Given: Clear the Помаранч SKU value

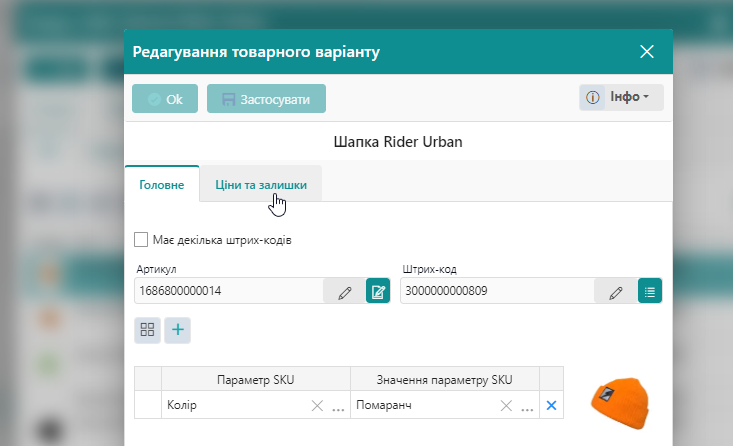Looking at the screenshot, I should pos(506,406).
